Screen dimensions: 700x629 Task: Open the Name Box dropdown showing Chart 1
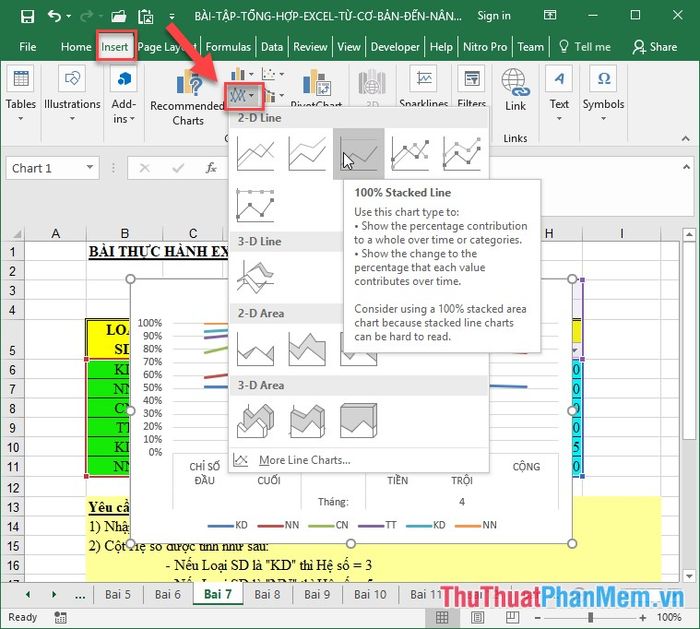(x=90, y=168)
